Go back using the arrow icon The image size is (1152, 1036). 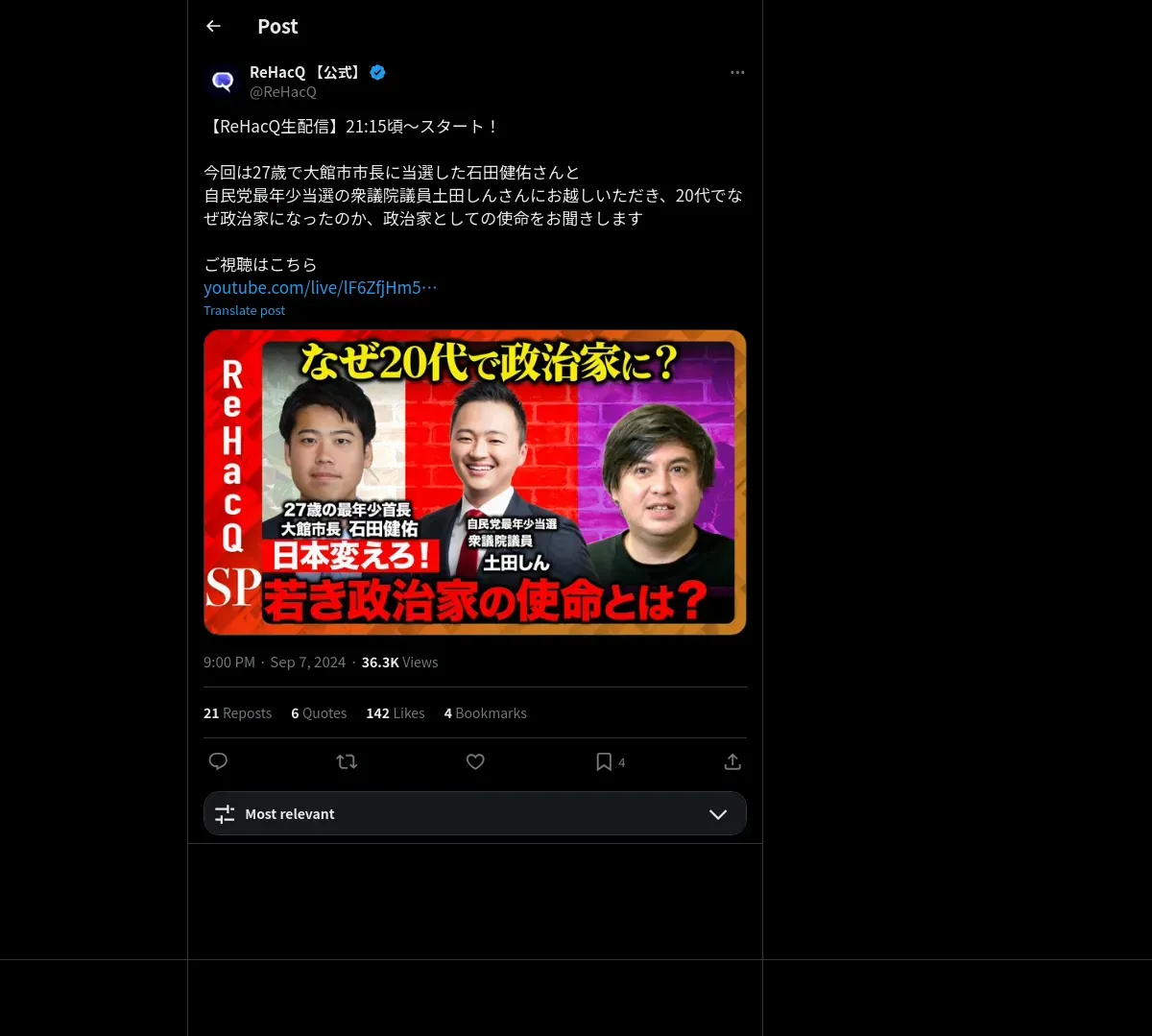point(213,26)
